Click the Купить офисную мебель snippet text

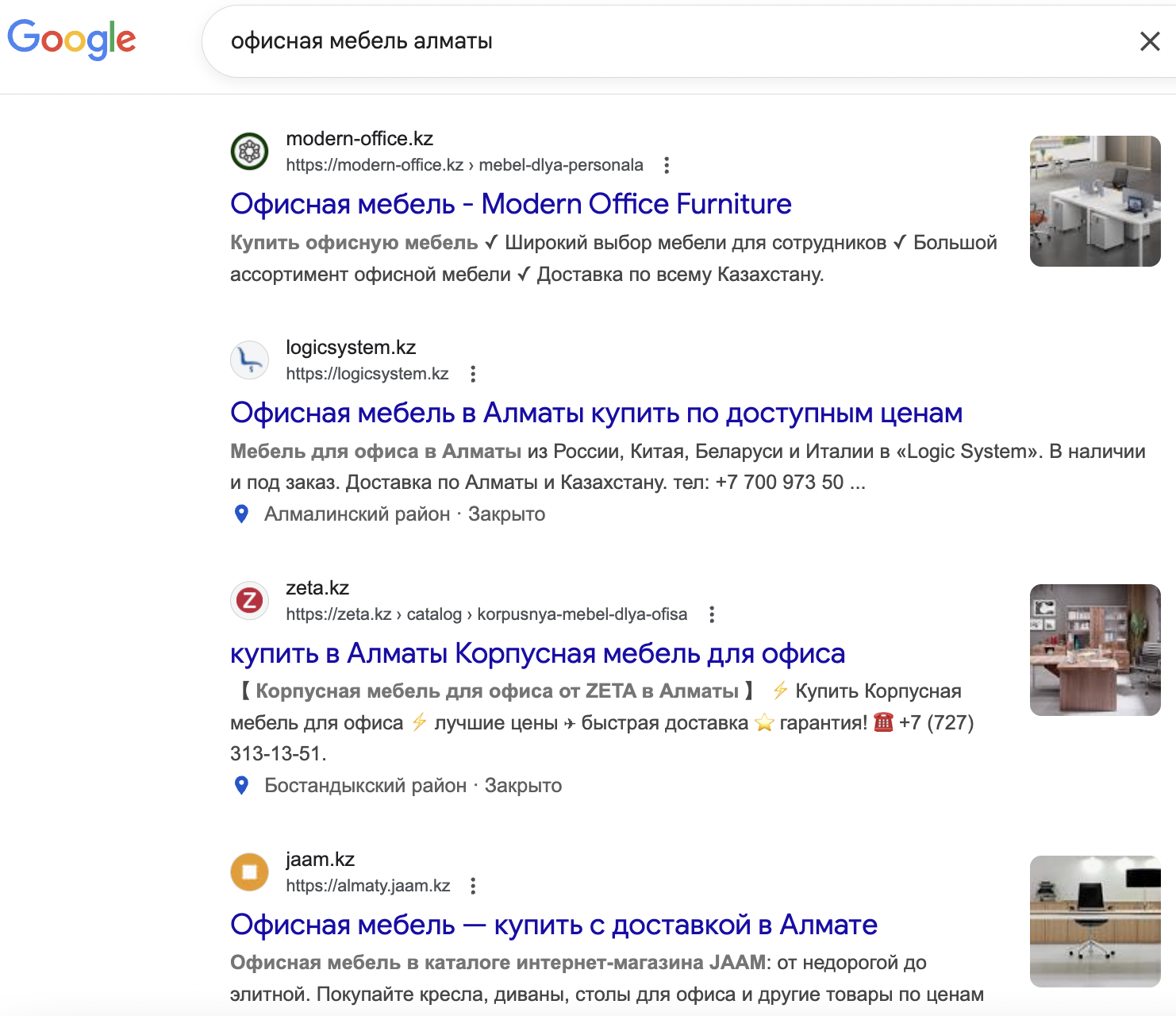(354, 243)
